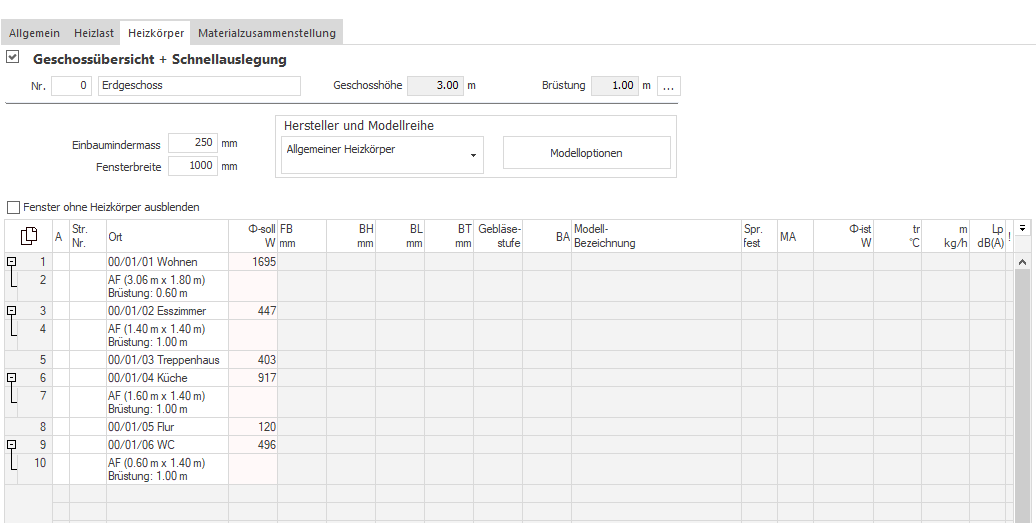Image resolution: width=1036 pixels, height=523 pixels.
Task: Click the Φ-ist W column header
Action: click(x=843, y=236)
